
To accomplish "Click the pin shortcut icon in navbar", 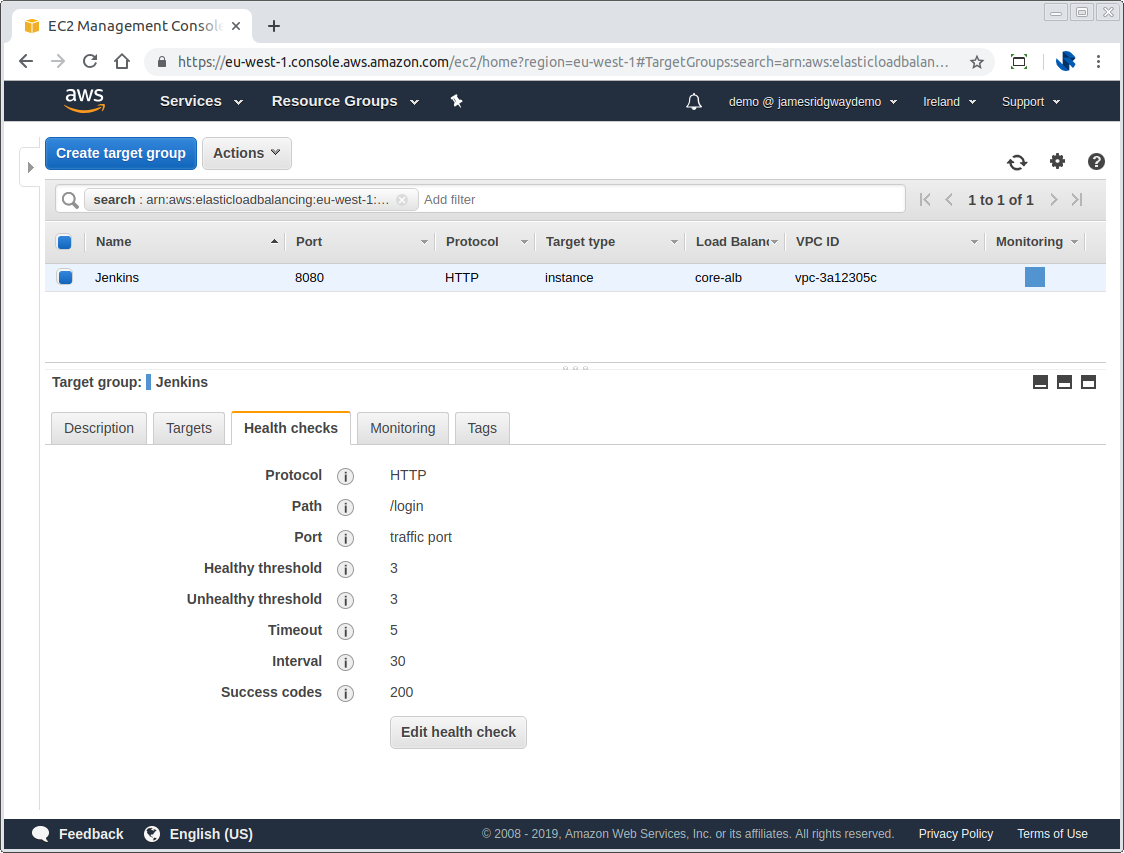I will point(456,101).
